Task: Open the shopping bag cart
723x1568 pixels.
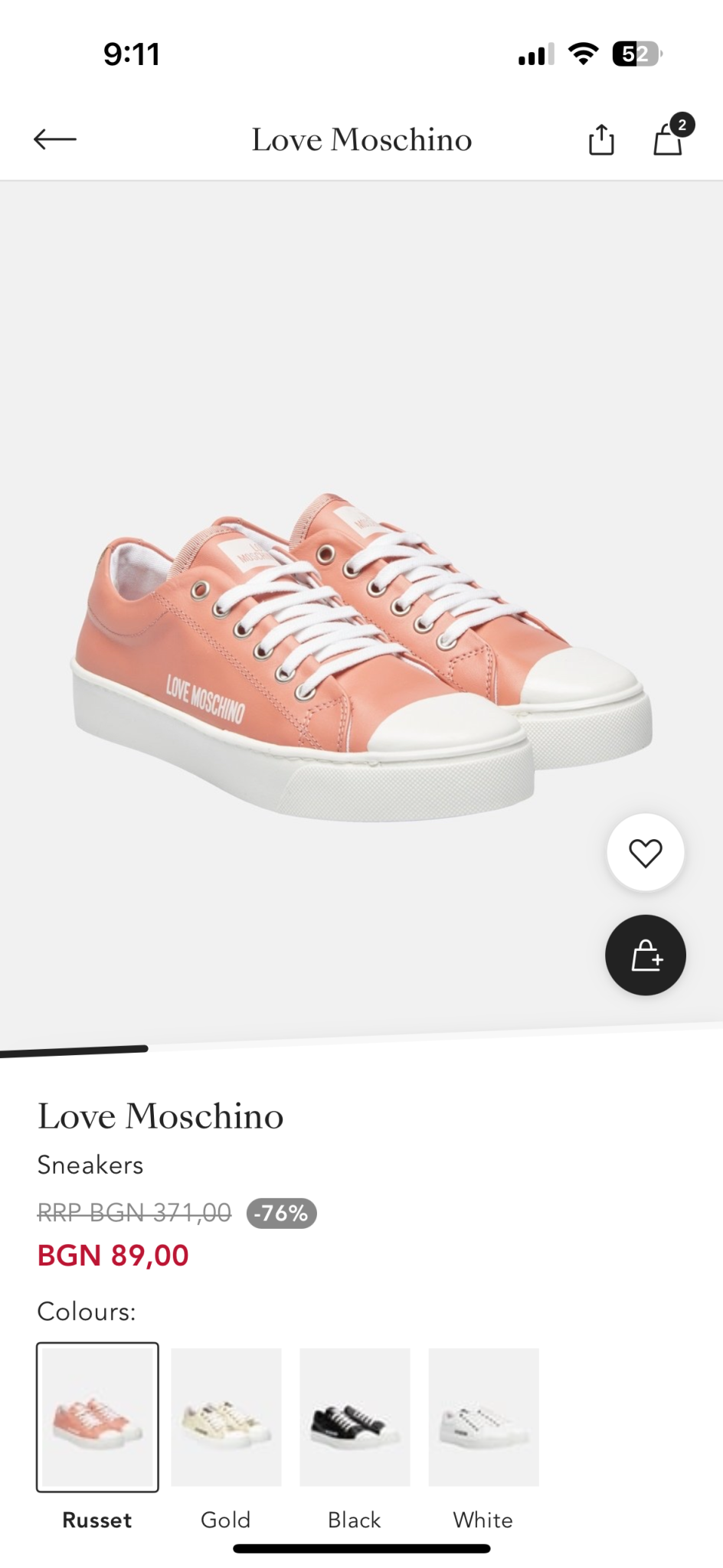Action: point(669,139)
